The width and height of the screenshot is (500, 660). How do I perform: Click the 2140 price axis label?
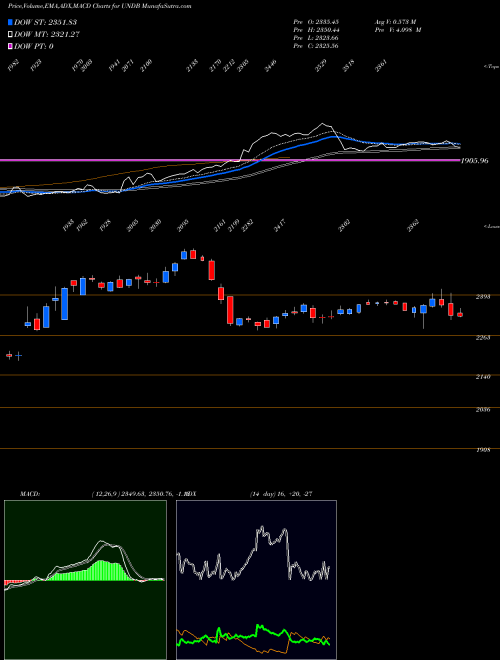coord(482,377)
